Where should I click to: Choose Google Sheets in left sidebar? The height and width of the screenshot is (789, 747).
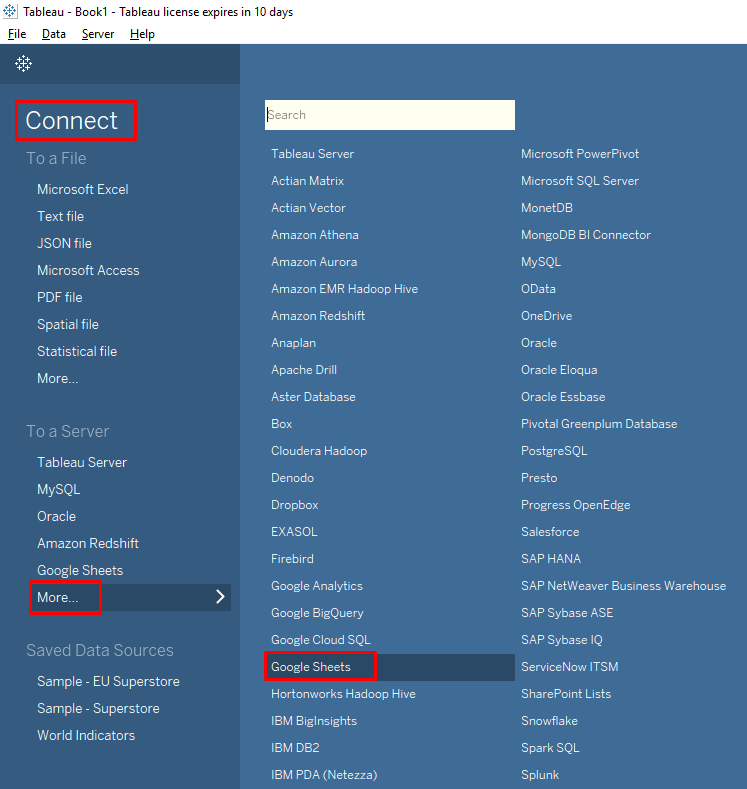pos(80,571)
